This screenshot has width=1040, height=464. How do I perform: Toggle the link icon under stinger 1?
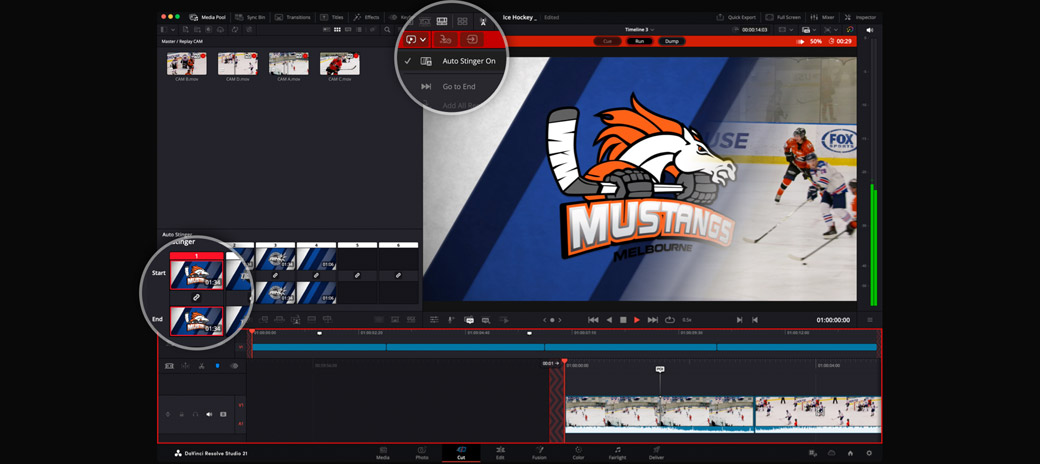click(x=196, y=298)
